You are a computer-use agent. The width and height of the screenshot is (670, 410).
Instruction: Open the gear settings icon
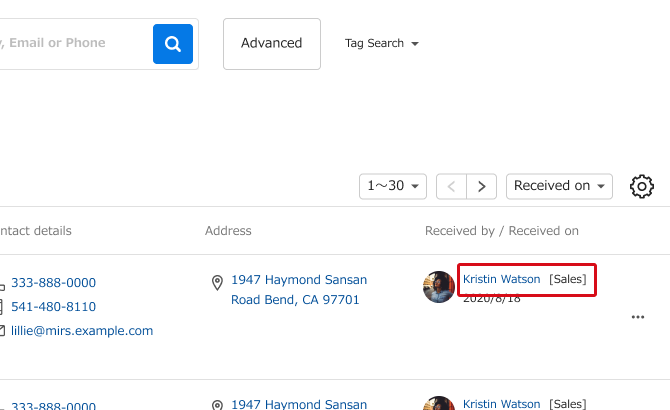pyautogui.click(x=642, y=186)
